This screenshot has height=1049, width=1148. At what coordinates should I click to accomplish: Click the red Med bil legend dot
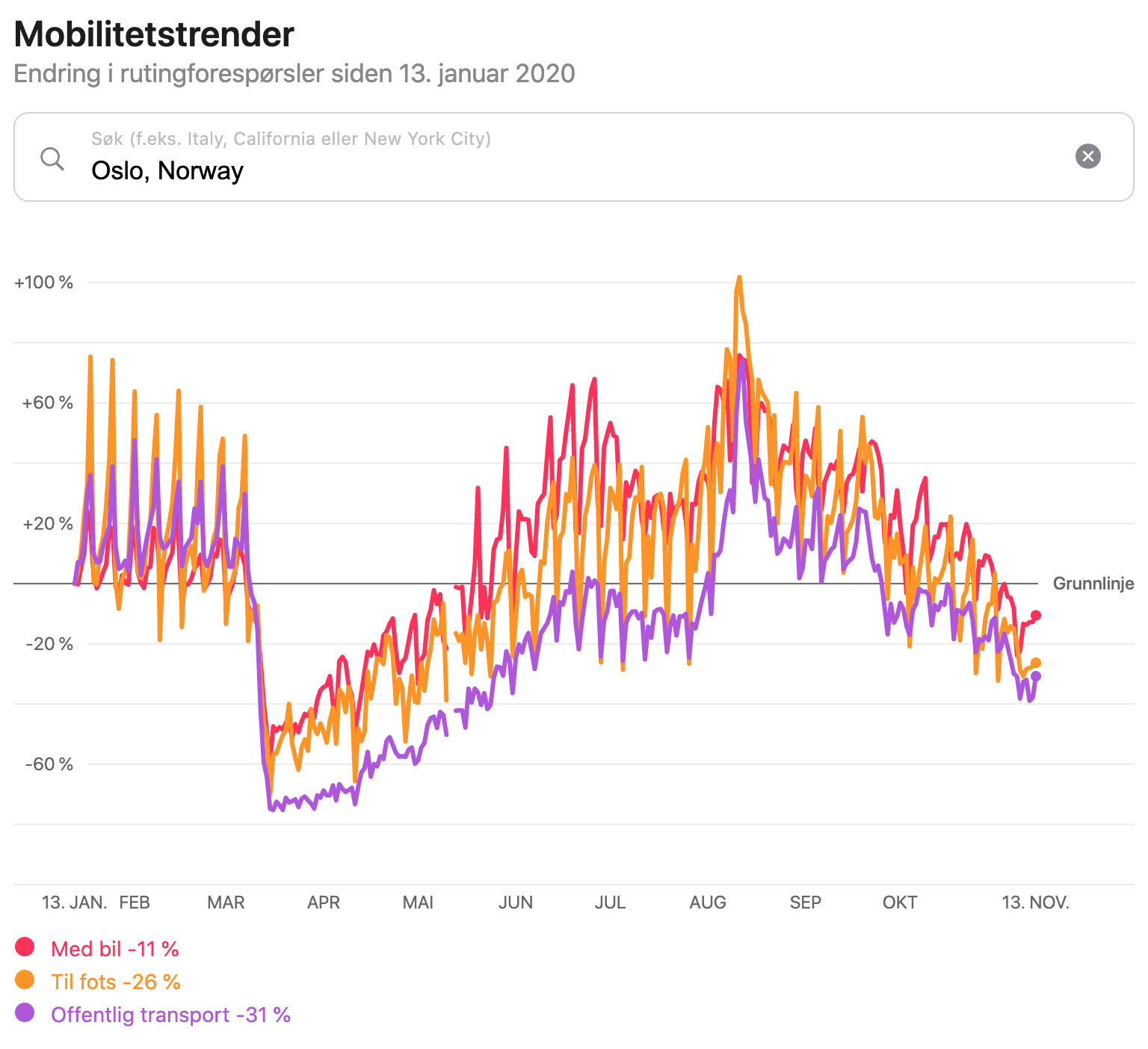click(x=25, y=947)
